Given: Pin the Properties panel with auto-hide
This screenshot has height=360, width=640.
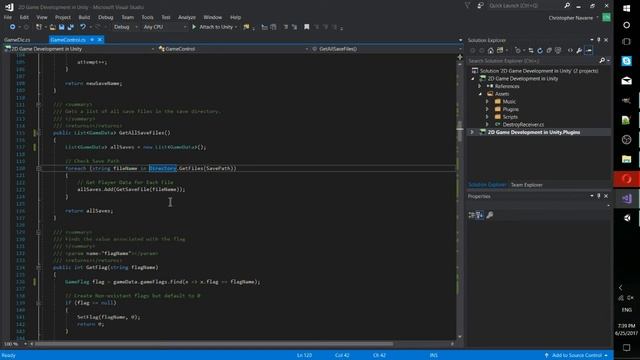Looking at the screenshot, I should [599, 196].
